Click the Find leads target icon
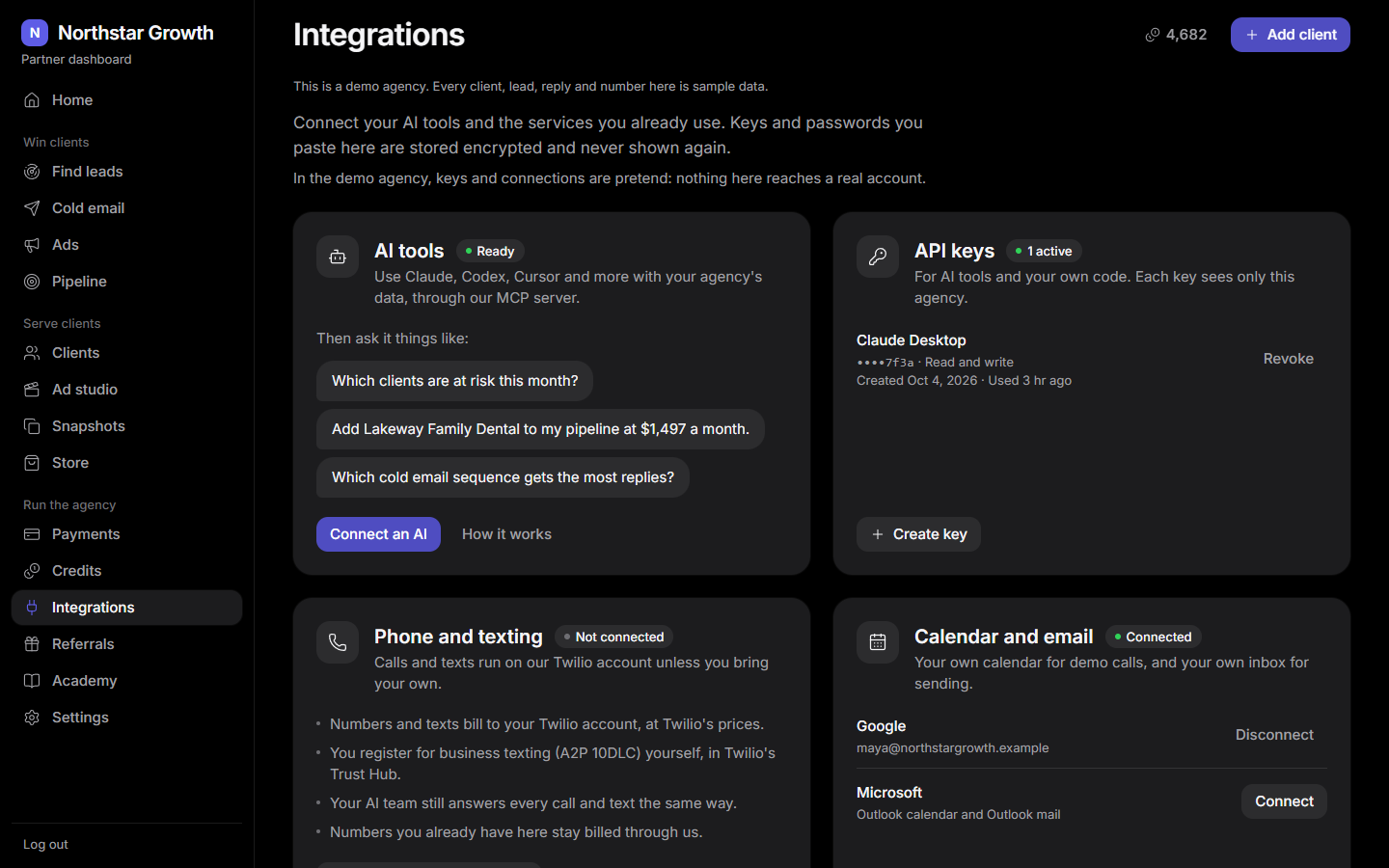The image size is (1389, 868). (32, 172)
